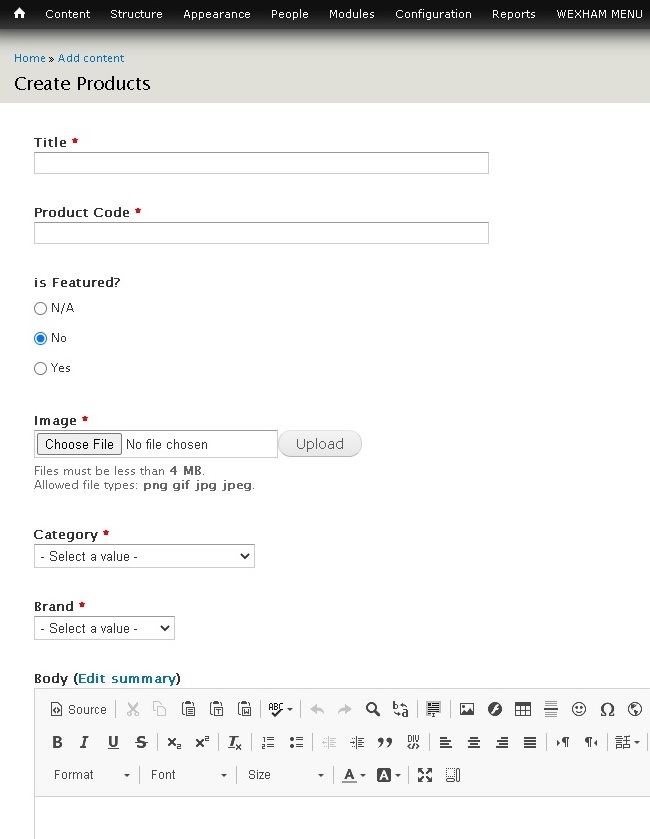Click the Home icon in the admin bar
The image size is (650, 839).
pyautogui.click(x=19, y=14)
